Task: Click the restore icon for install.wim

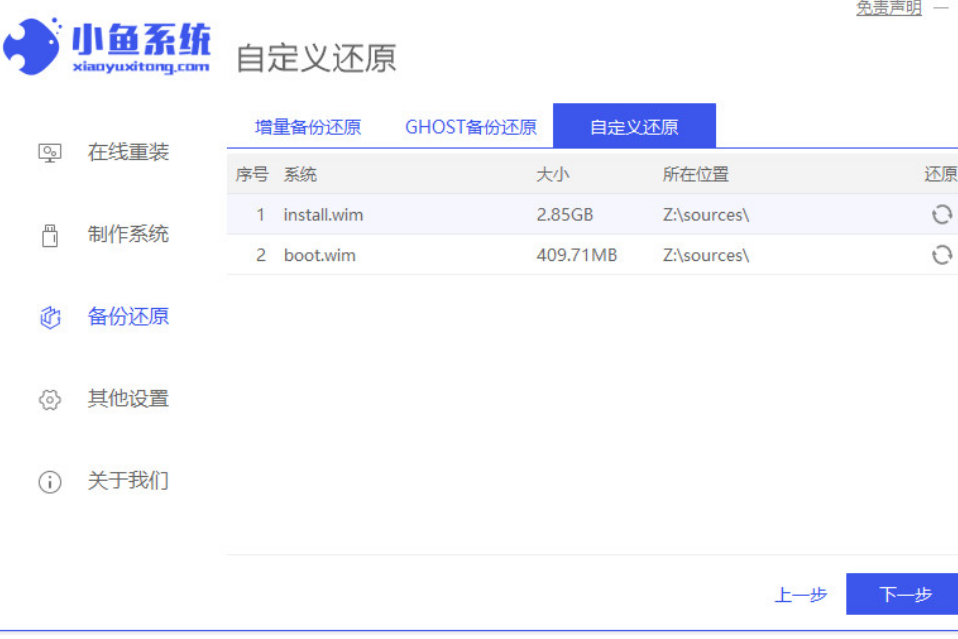Action: [941, 215]
